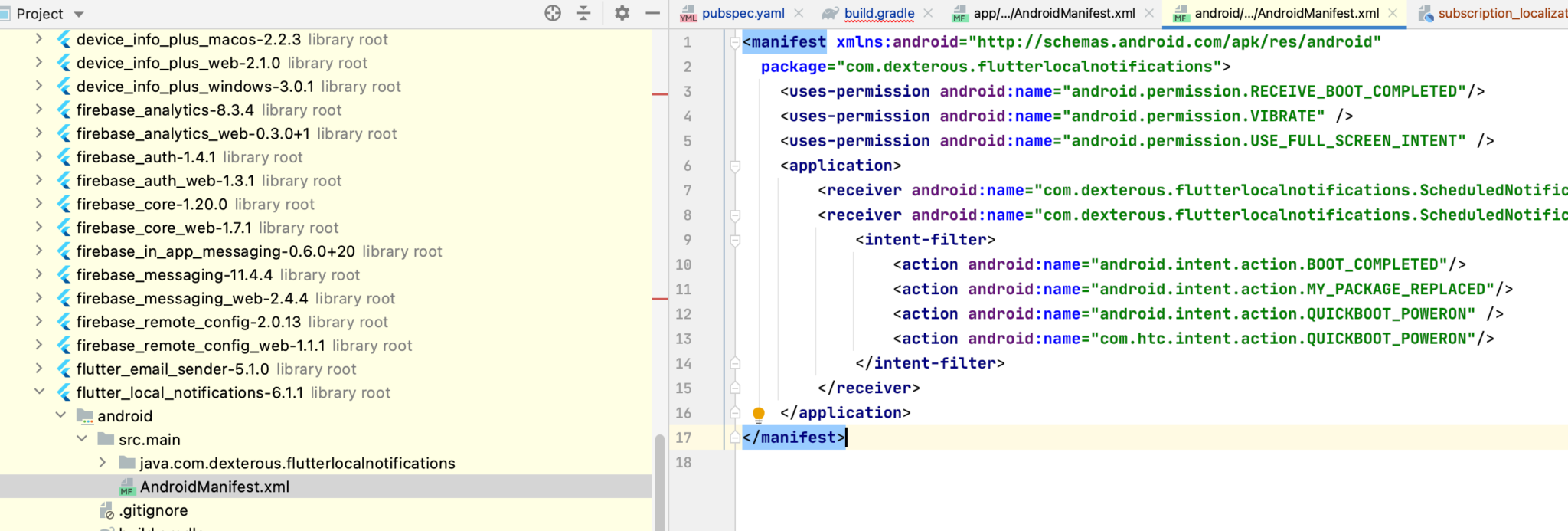Image resolution: width=1568 pixels, height=531 pixels.
Task: Fold the intent-filter tag on line 9
Action: coord(735,240)
